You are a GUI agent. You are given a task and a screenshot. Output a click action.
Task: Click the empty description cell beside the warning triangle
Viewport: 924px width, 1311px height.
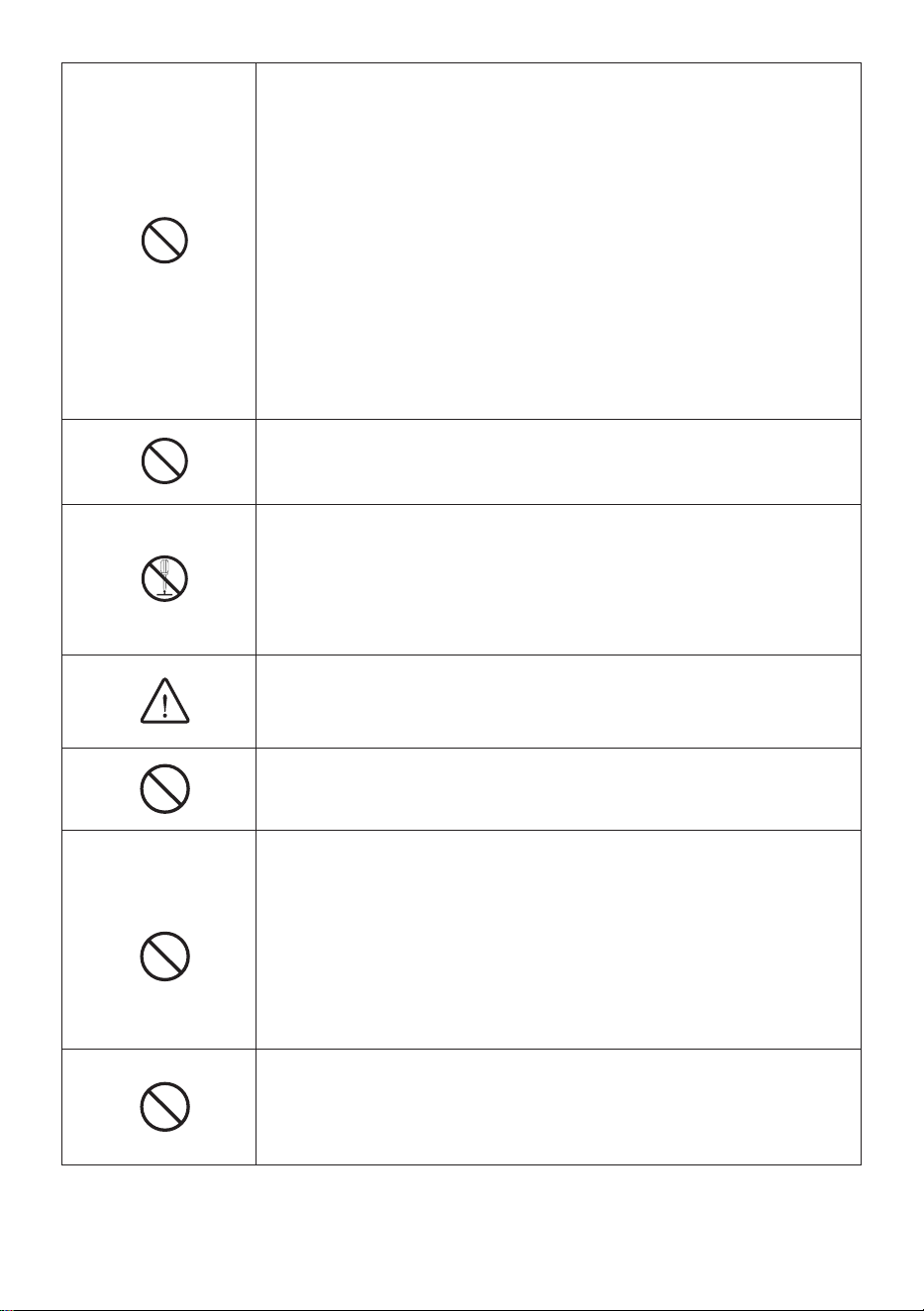(559, 701)
